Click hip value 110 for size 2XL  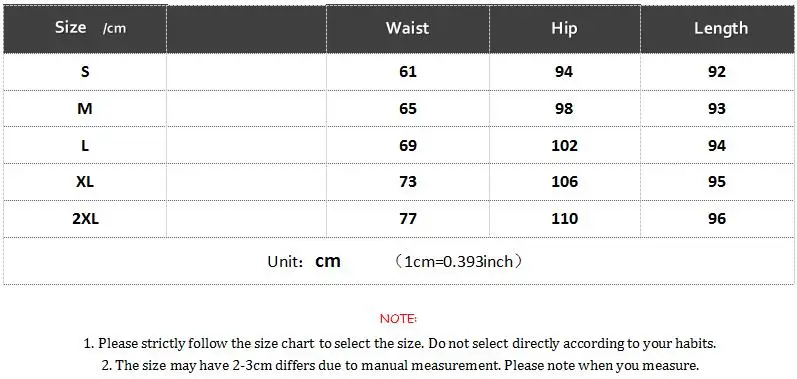(x=565, y=219)
